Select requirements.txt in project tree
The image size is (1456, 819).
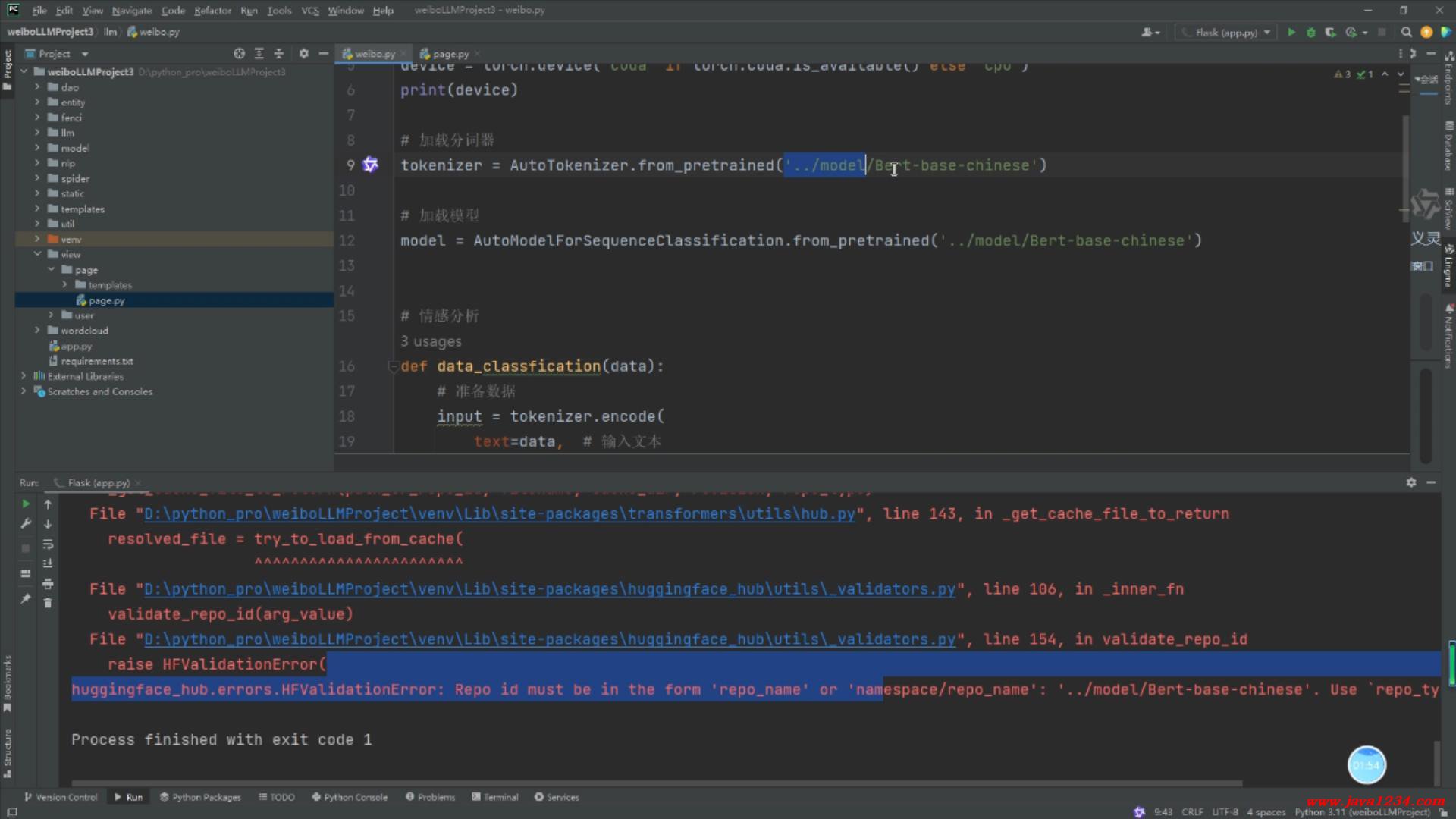96,361
